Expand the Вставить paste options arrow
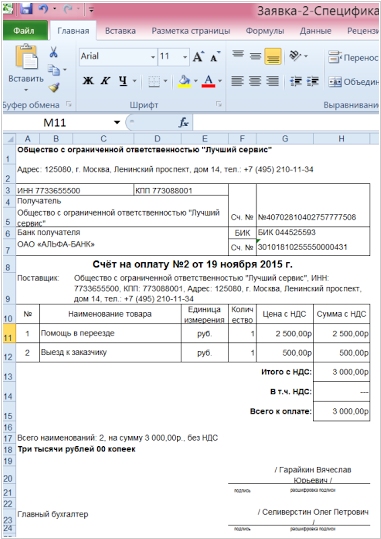This screenshot has width=381, height=539. click(x=26, y=91)
